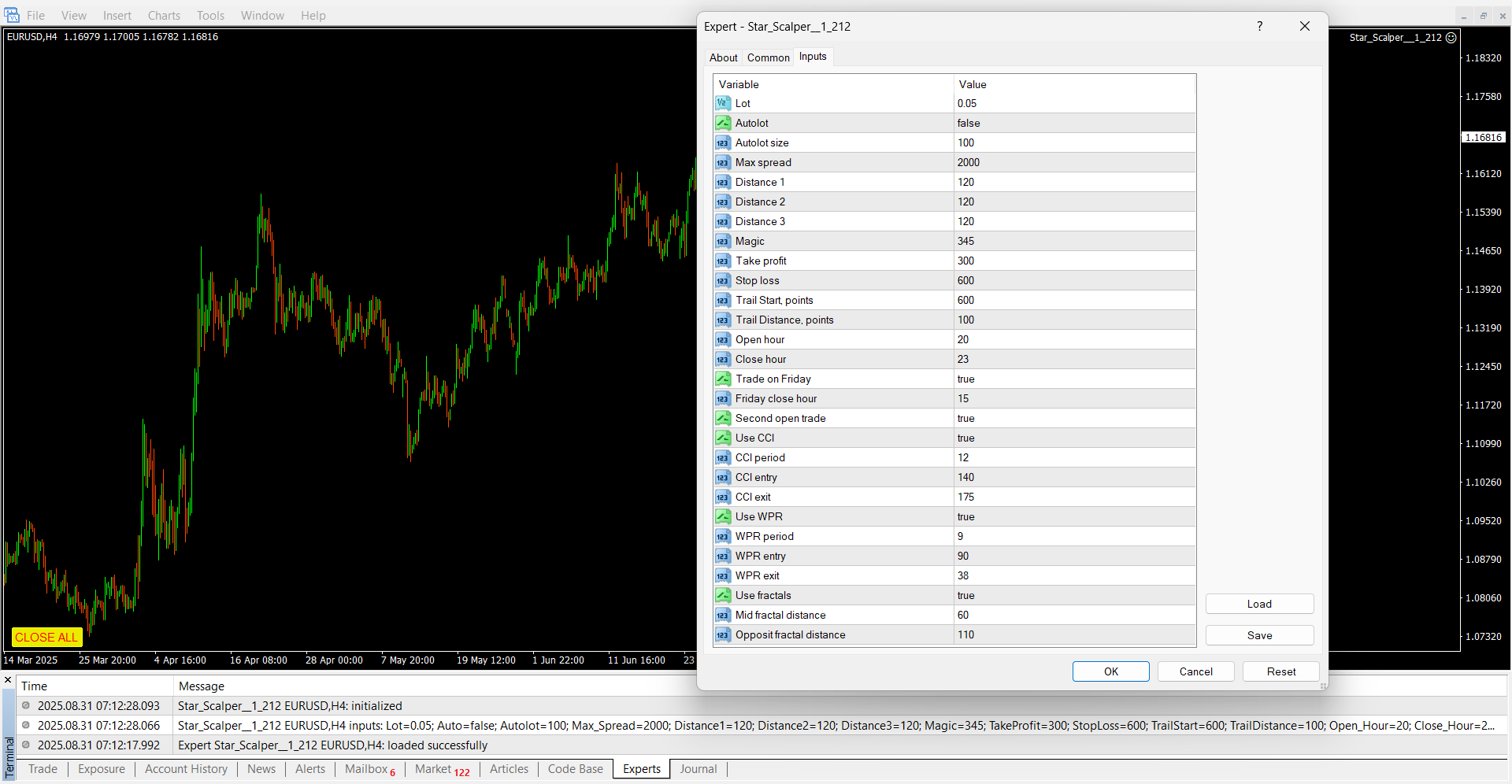Click the Take profit integer icon
Image resolution: width=1512 pixels, height=784 pixels.
pos(722,261)
